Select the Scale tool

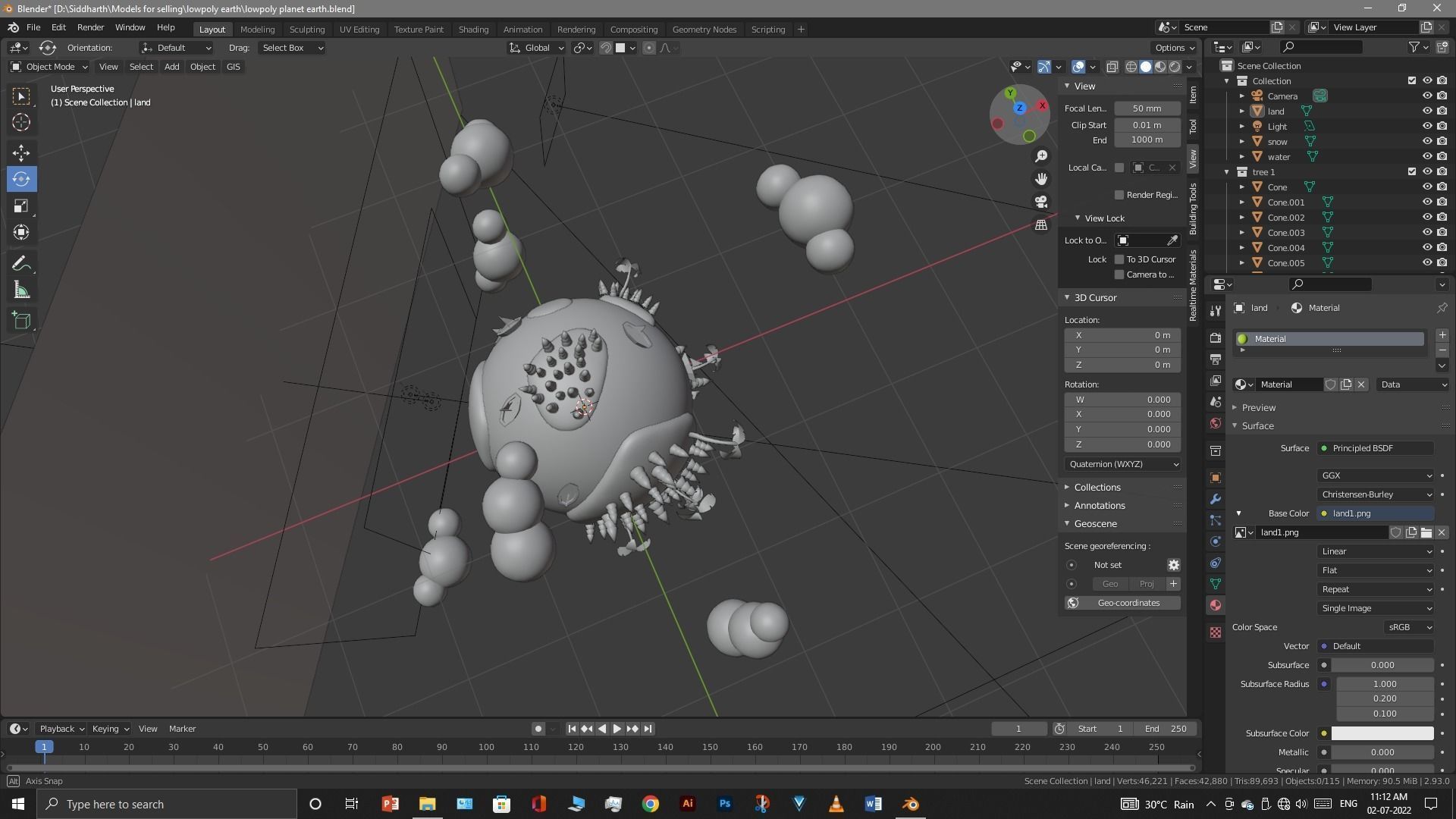pos(21,206)
